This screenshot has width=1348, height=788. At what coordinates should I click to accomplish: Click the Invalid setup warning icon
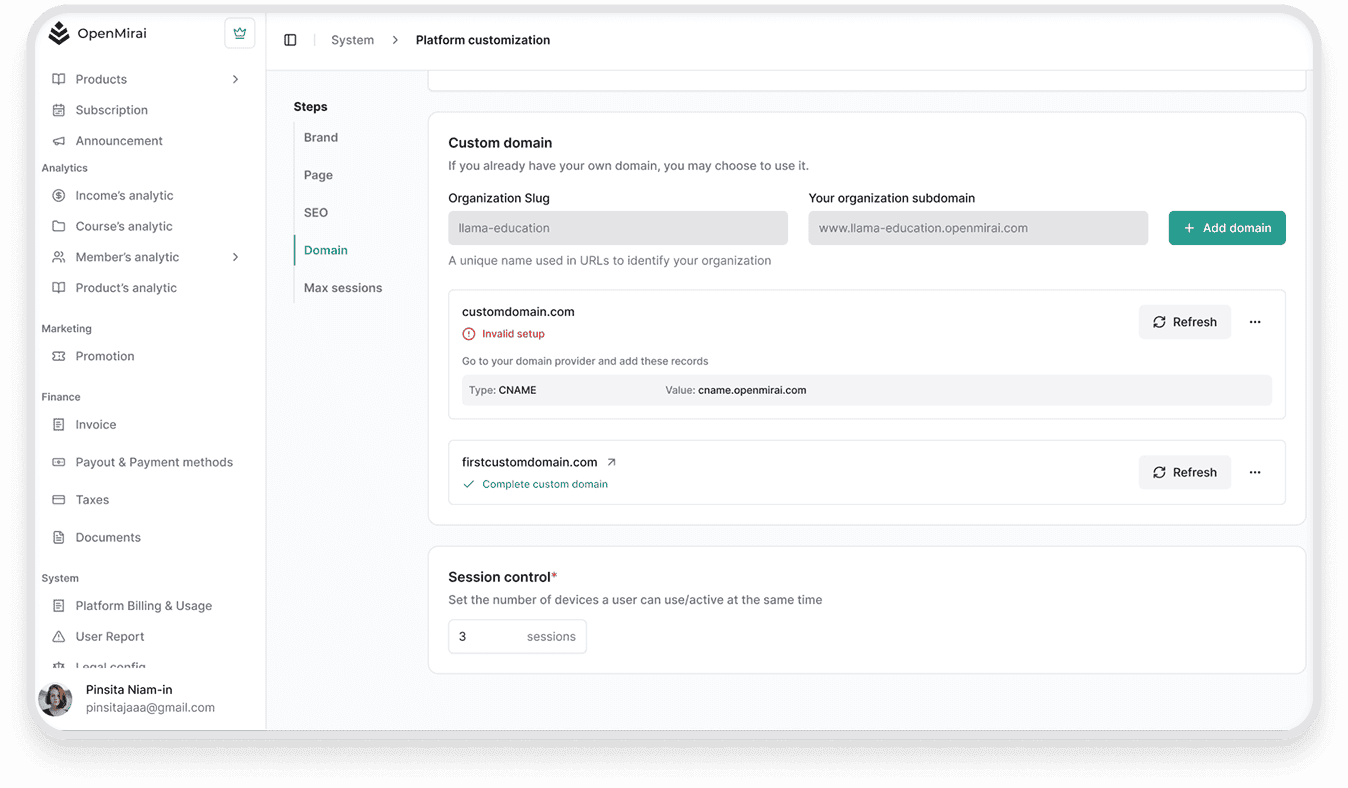pyautogui.click(x=469, y=334)
